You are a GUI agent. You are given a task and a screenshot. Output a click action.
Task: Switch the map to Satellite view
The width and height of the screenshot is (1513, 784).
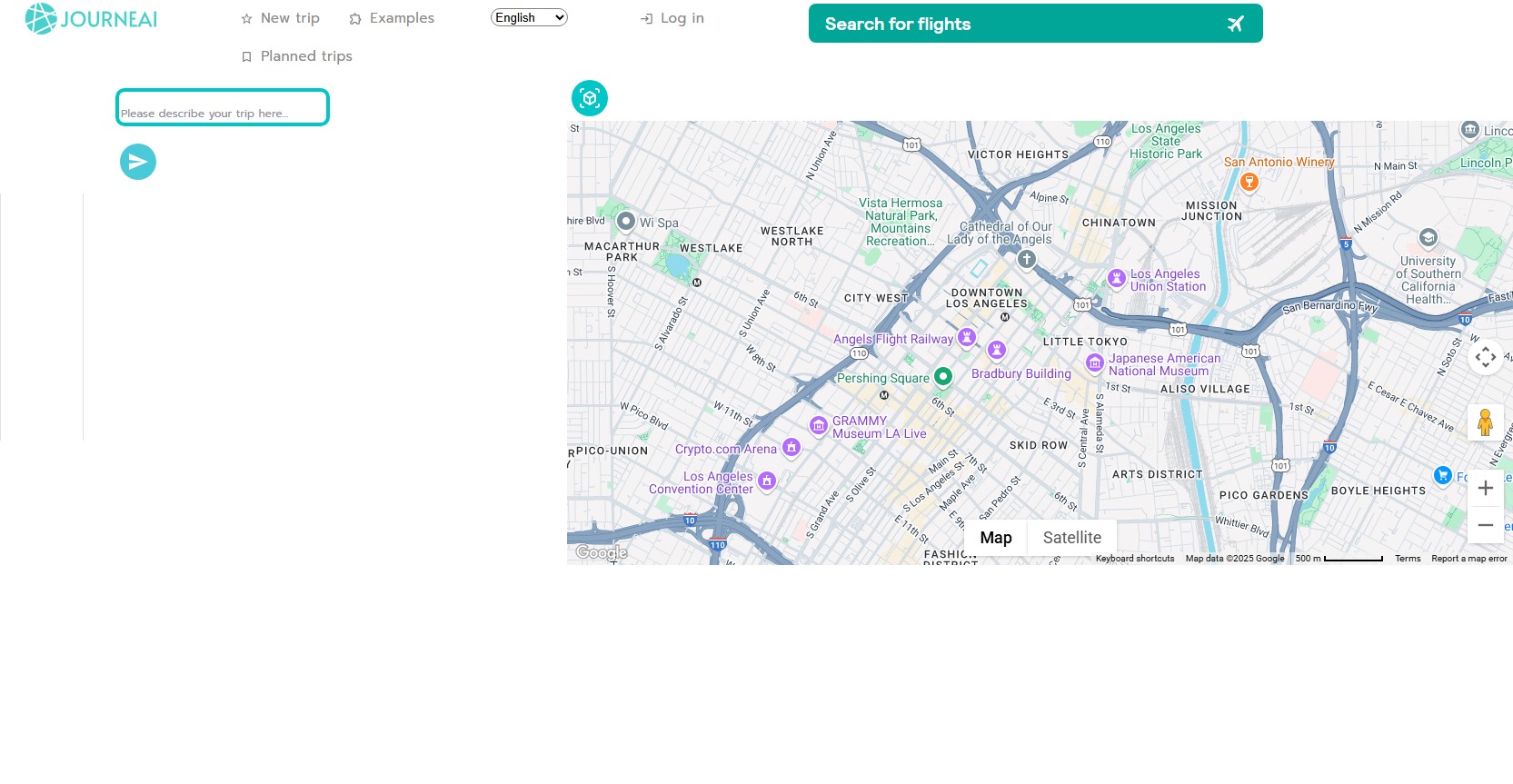[1071, 538]
